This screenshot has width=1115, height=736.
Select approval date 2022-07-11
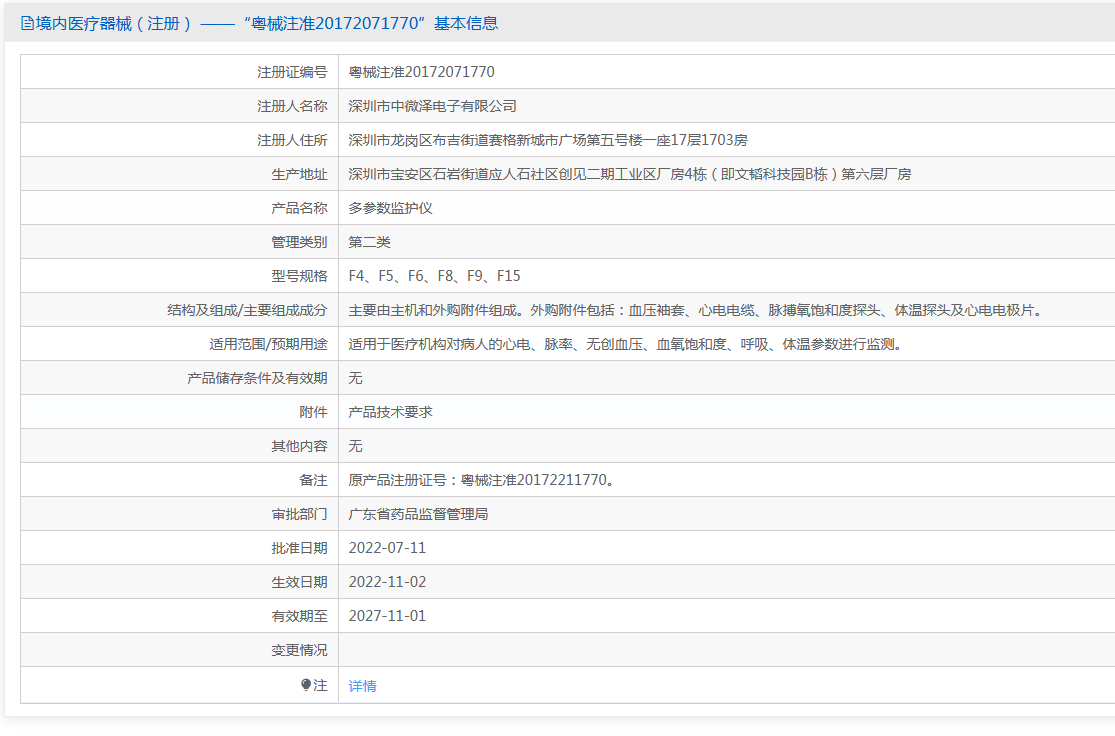point(387,548)
